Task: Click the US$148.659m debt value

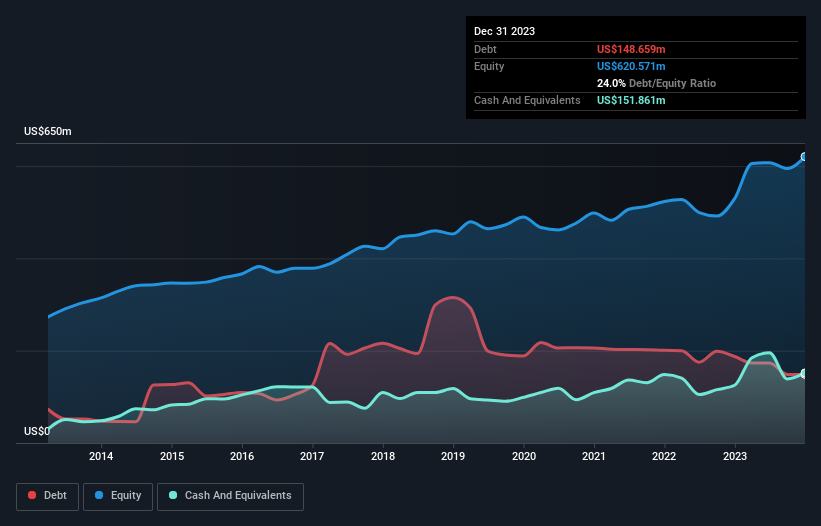Action: click(x=631, y=49)
